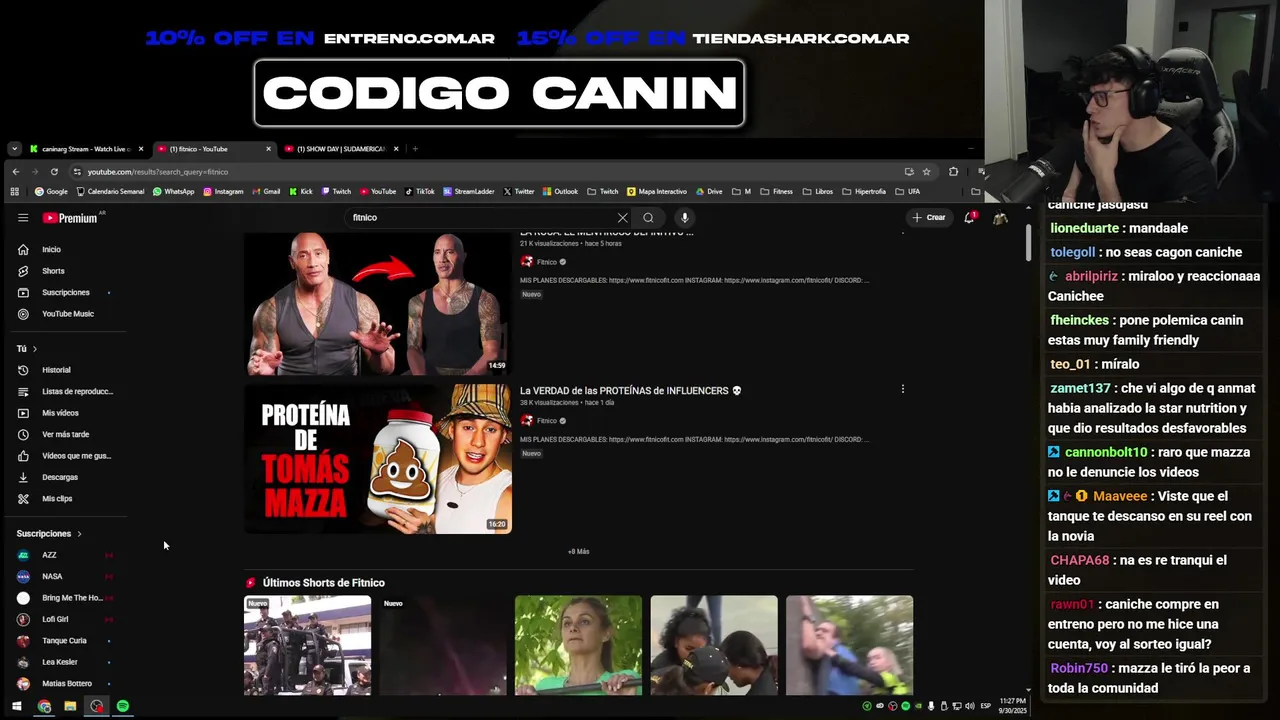Open the Fitness bookmarks folder
Screen dimensions: 1280x720
click(x=776, y=191)
